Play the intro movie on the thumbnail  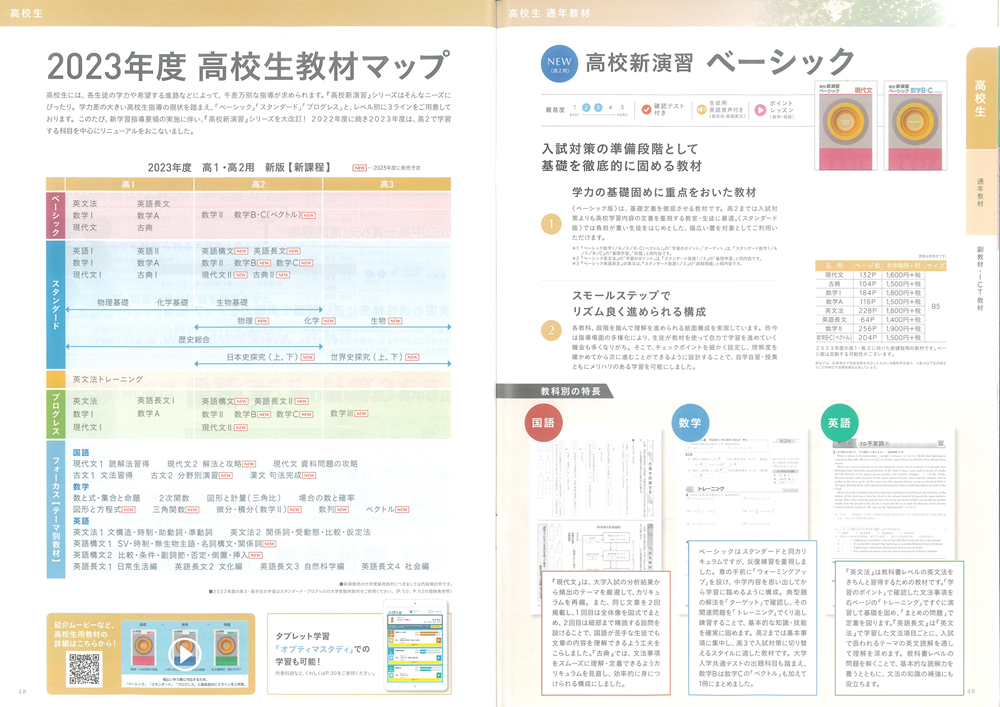(x=185, y=653)
